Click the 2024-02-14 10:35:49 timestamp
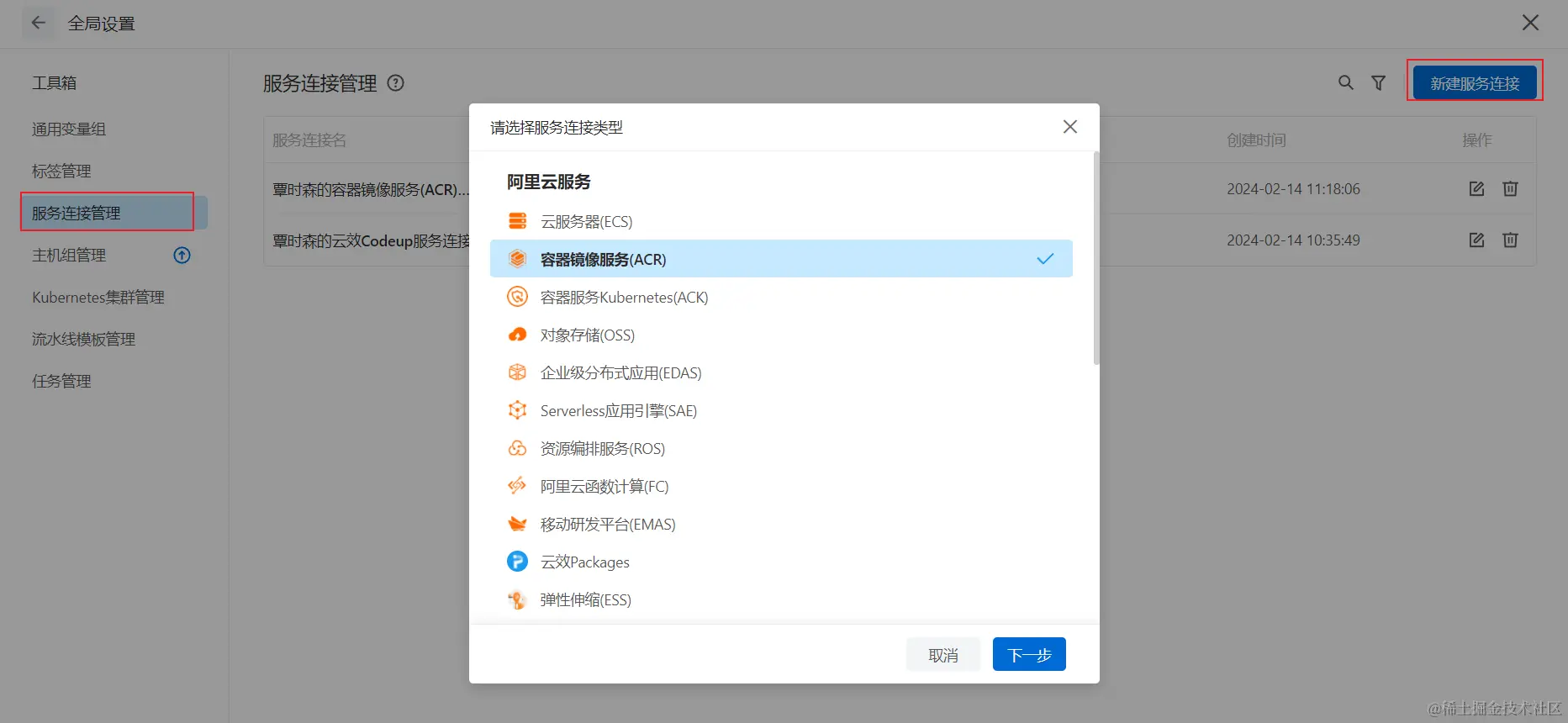This screenshot has width=1568, height=723. pos(1293,240)
